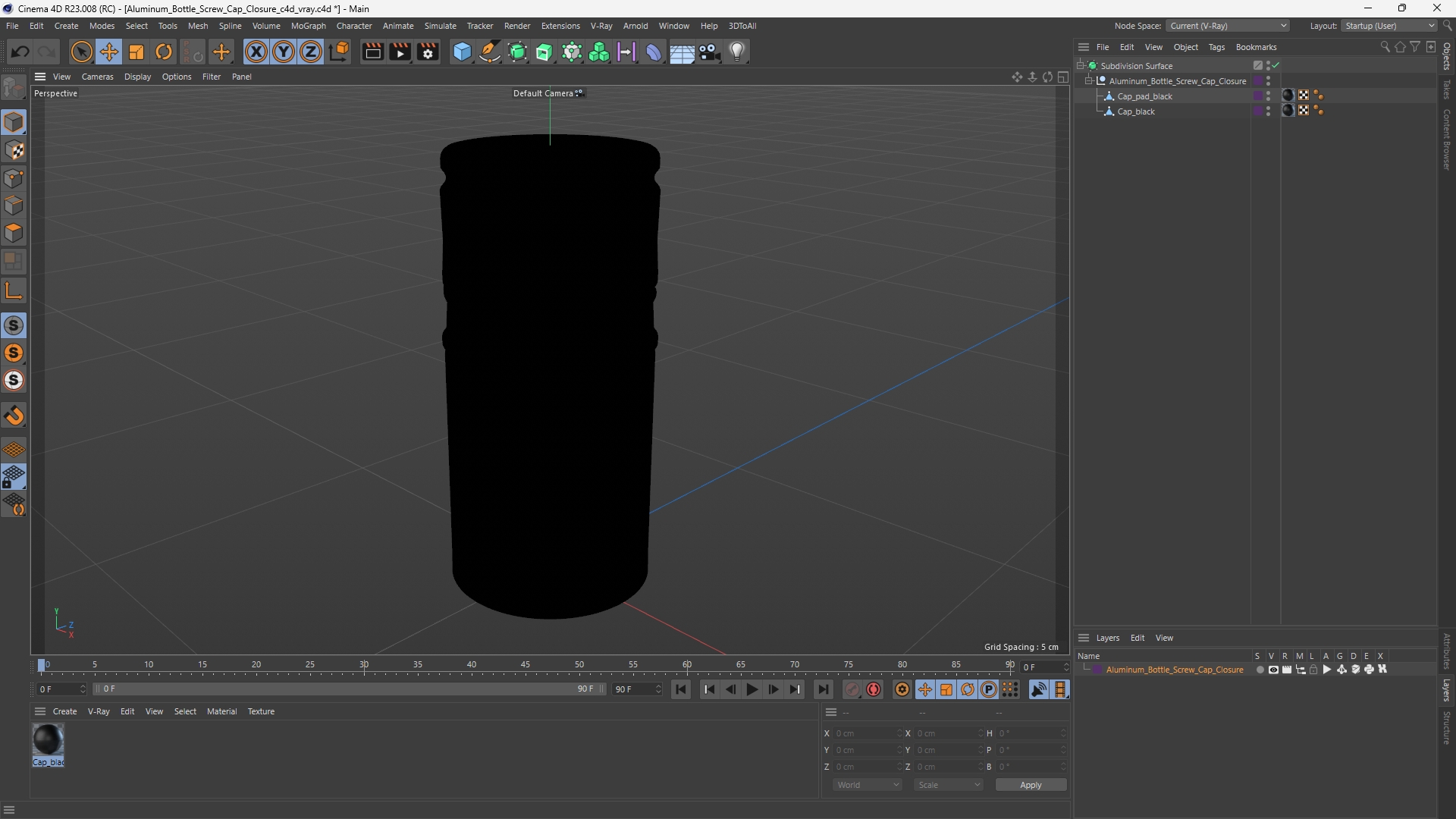Select Texture mode checkerboard icon

(x=14, y=150)
